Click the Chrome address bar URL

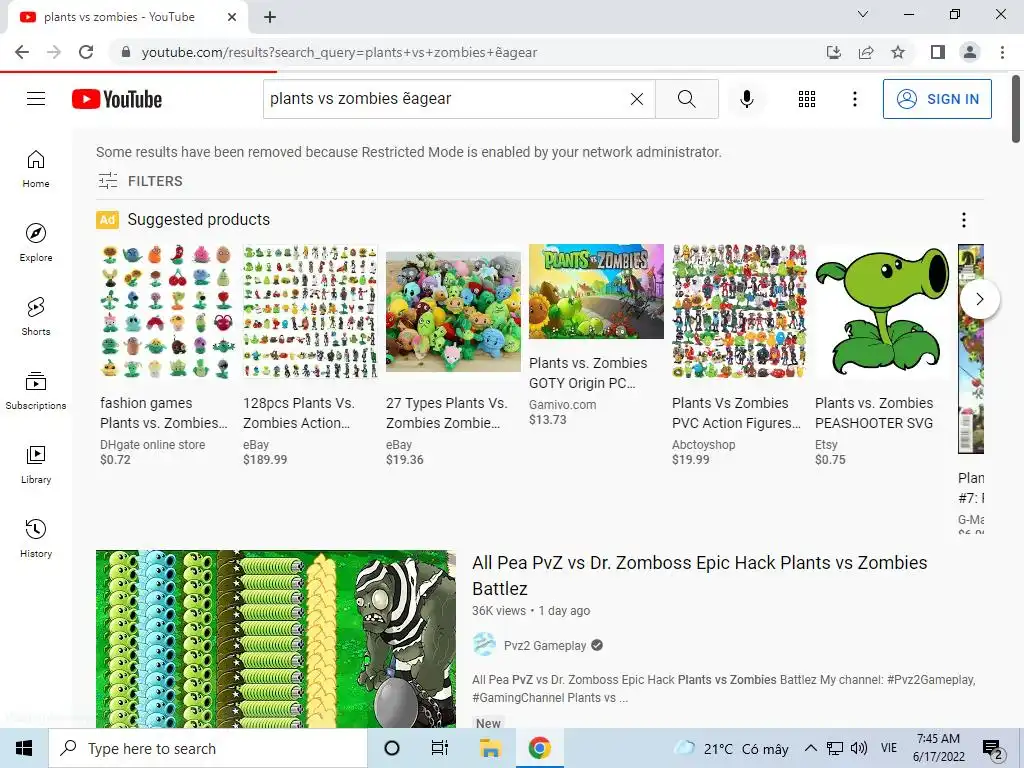[339, 52]
